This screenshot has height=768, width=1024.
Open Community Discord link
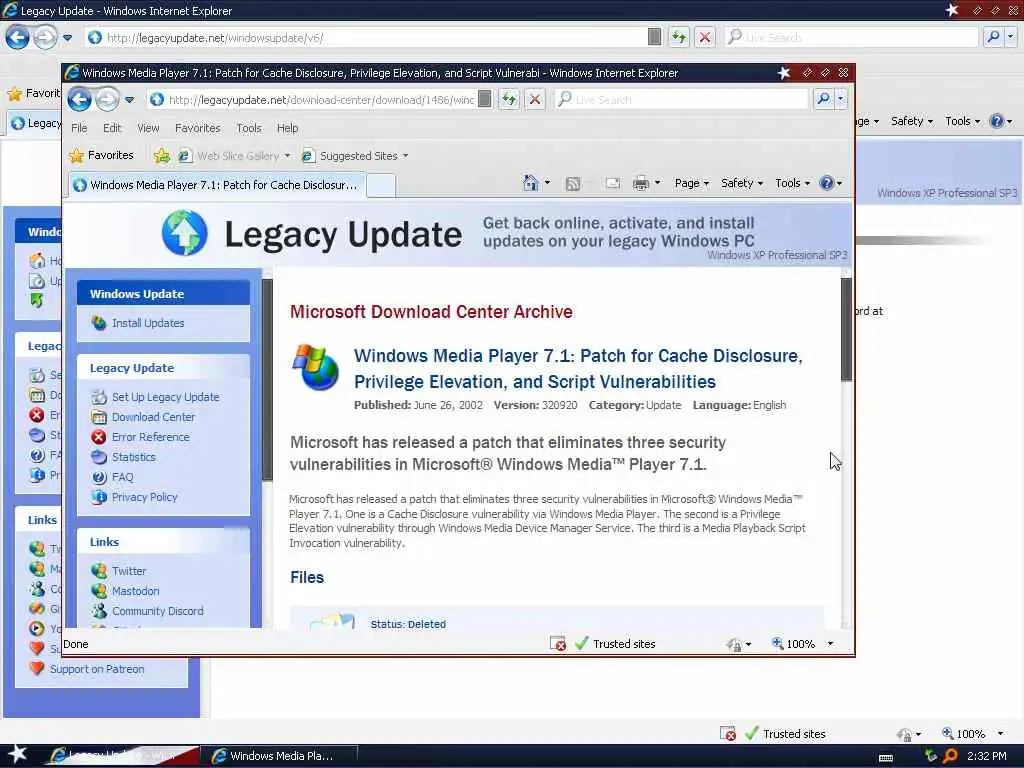tap(157, 611)
